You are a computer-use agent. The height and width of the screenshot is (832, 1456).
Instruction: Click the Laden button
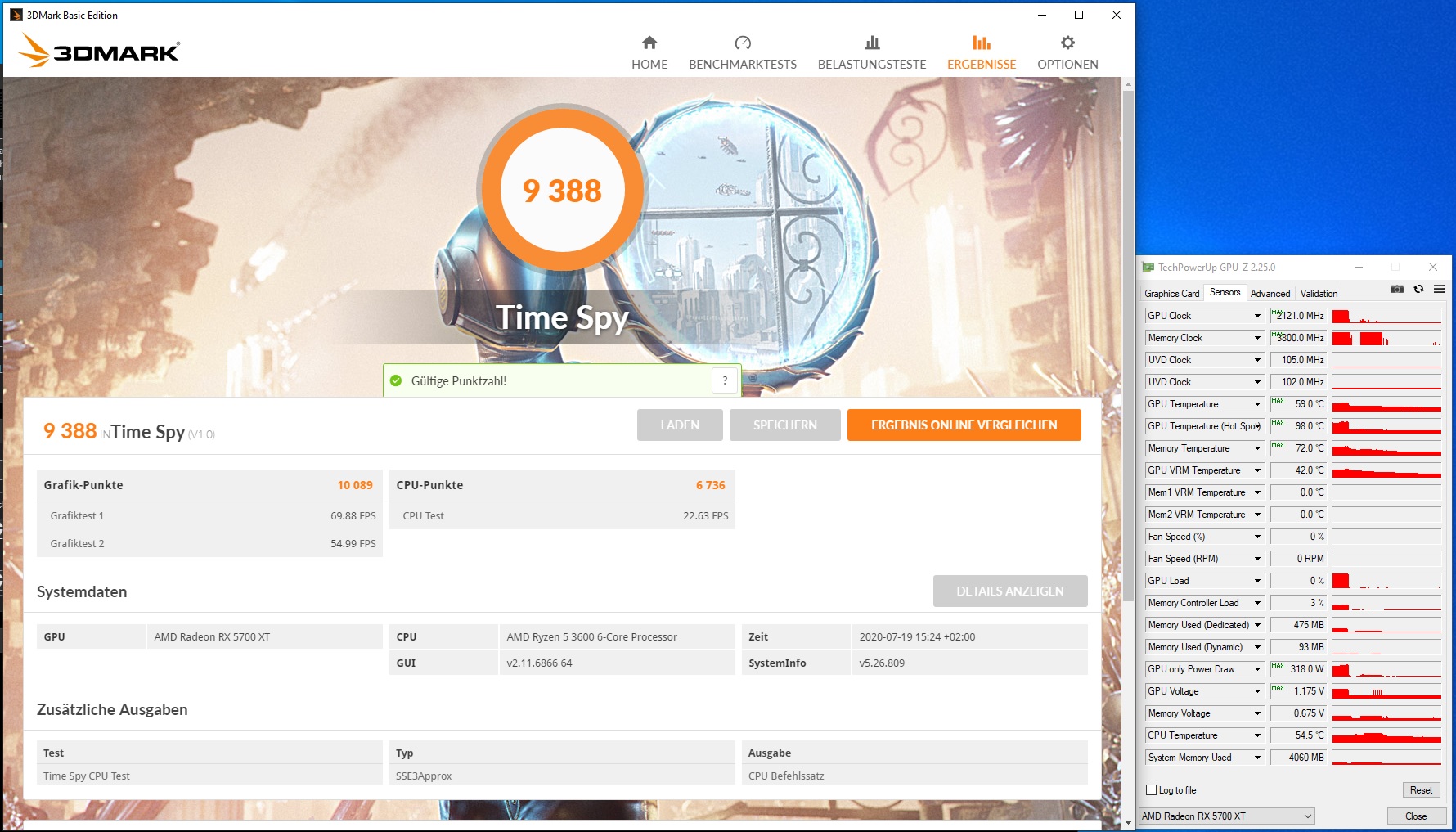point(680,425)
